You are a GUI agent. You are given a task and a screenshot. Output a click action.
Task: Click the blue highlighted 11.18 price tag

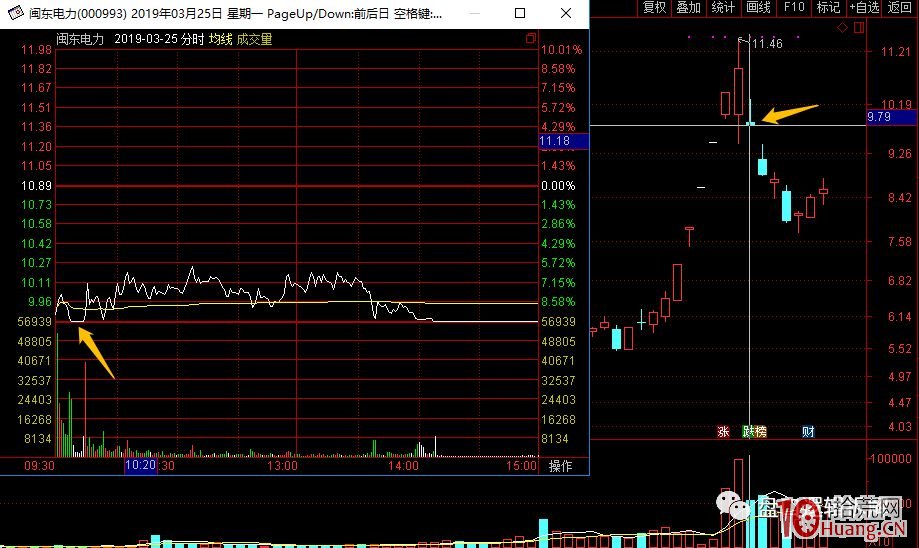click(563, 141)
